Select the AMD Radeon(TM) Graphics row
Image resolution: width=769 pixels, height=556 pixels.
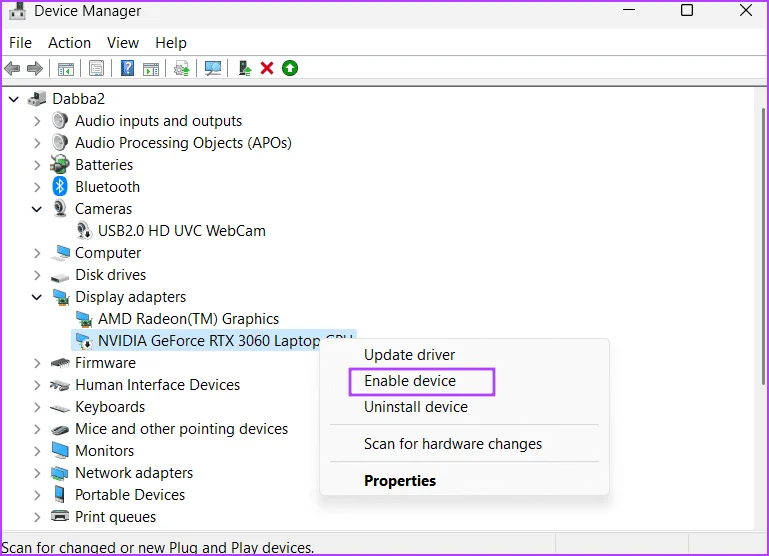(188, 319)
